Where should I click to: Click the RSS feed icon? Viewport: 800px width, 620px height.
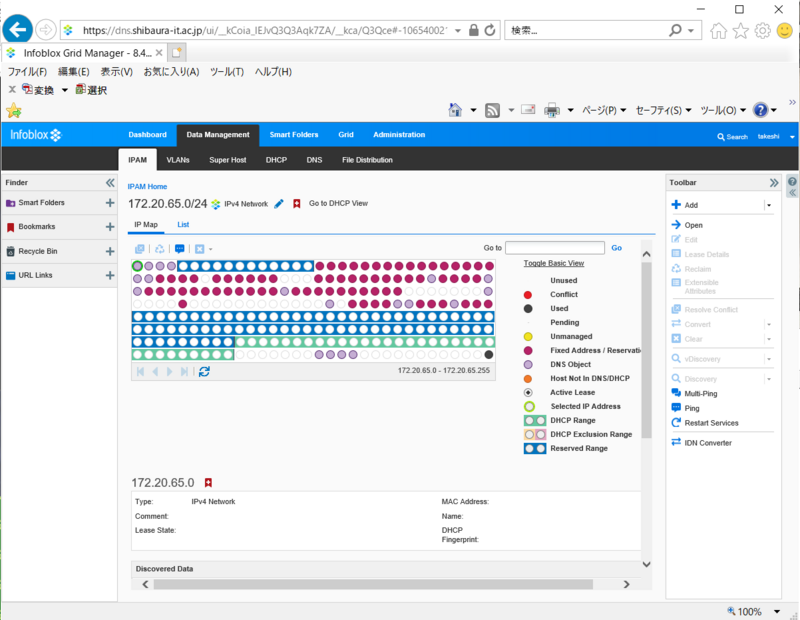(492, 110)
